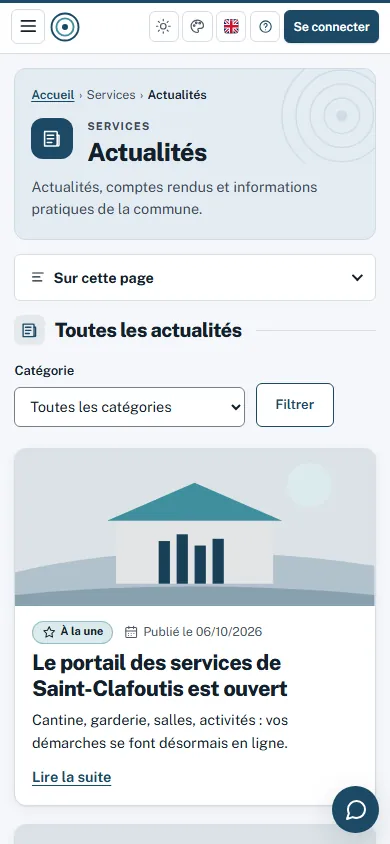
Task: Open article Le portail des services title
Action: [160, 676]
